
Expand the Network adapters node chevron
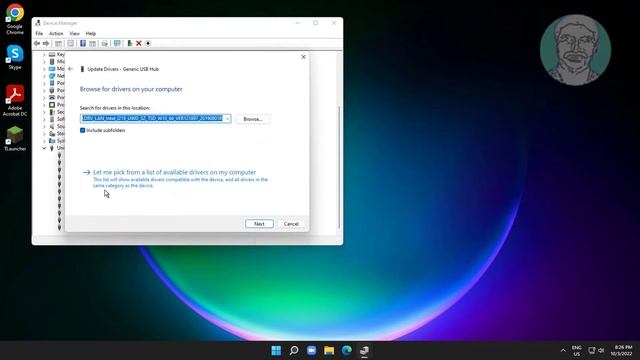click(44, 76)
